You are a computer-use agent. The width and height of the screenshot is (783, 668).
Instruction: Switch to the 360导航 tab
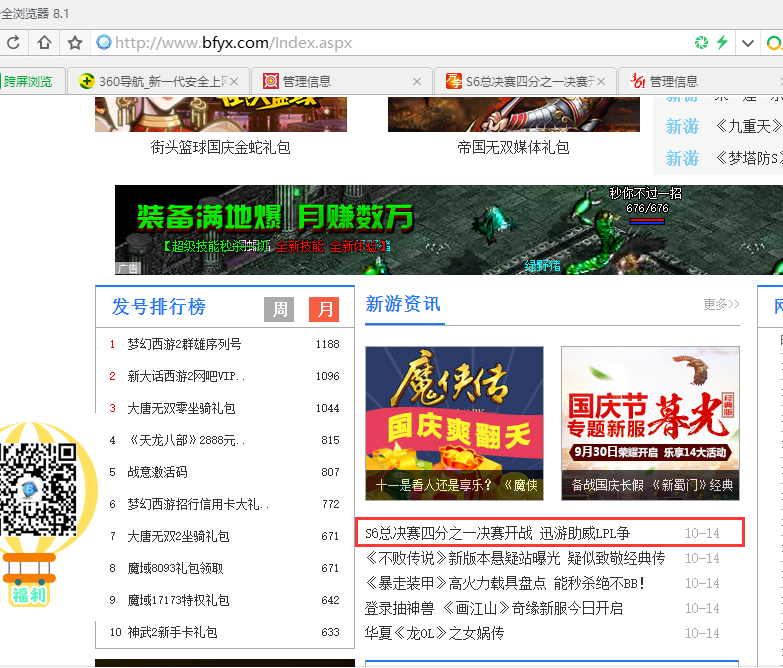pos(157,81)
